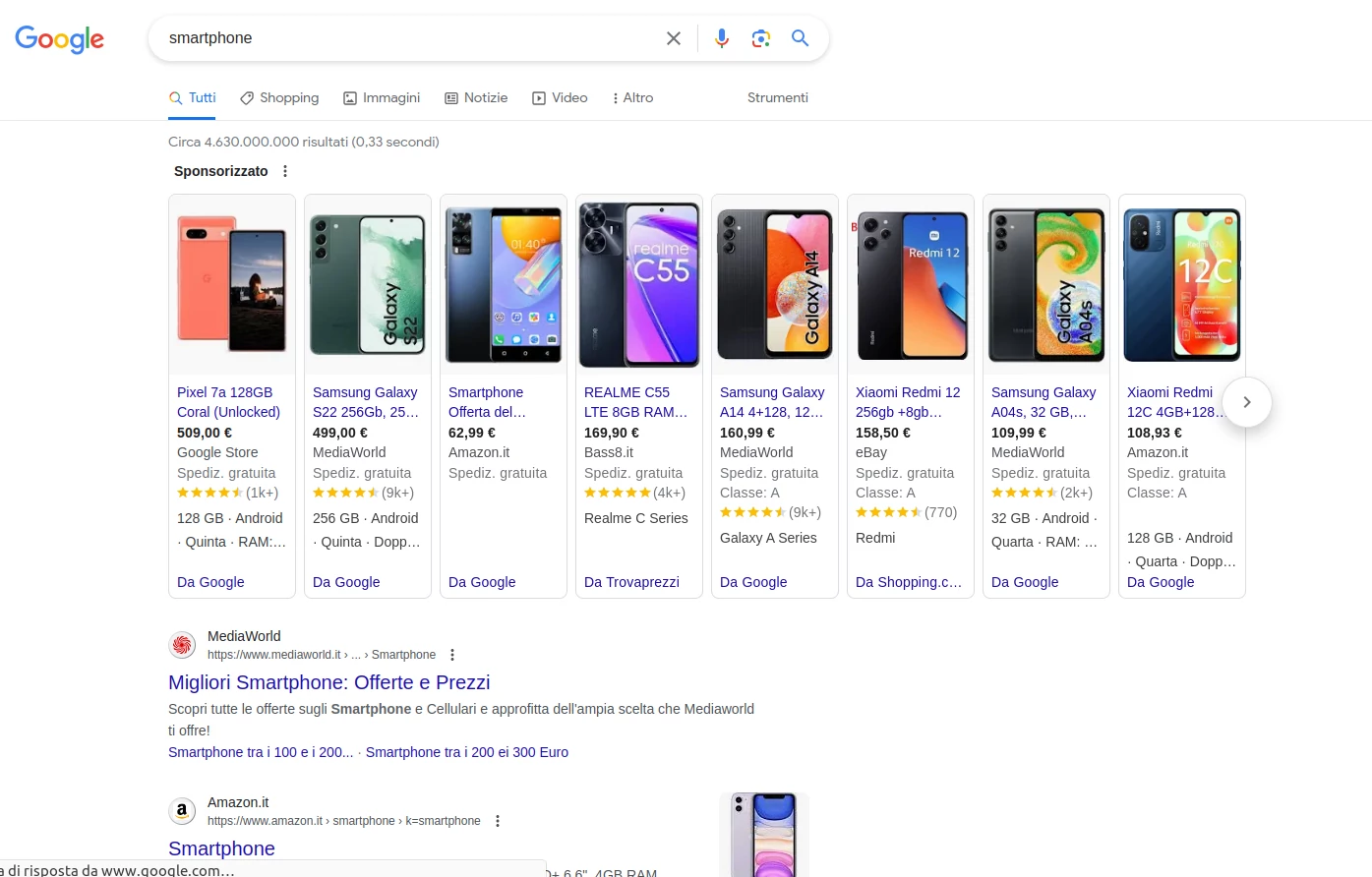Switch to the Notizie tab

(476, 97)
